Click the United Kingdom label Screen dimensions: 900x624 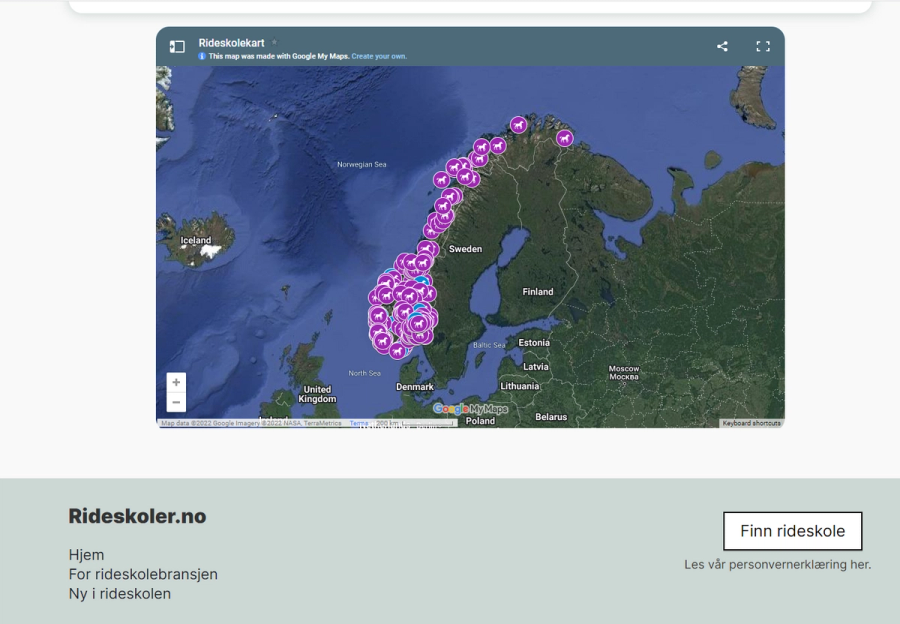[x=317, y=394]
